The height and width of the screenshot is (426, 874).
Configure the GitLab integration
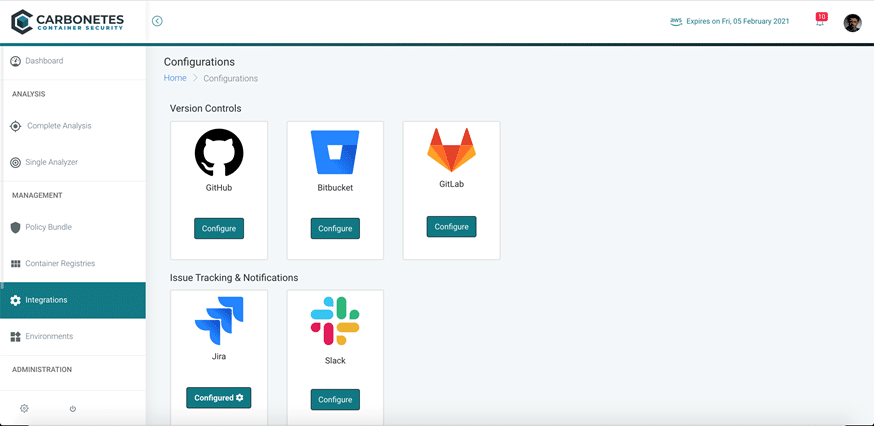(451, 227)
